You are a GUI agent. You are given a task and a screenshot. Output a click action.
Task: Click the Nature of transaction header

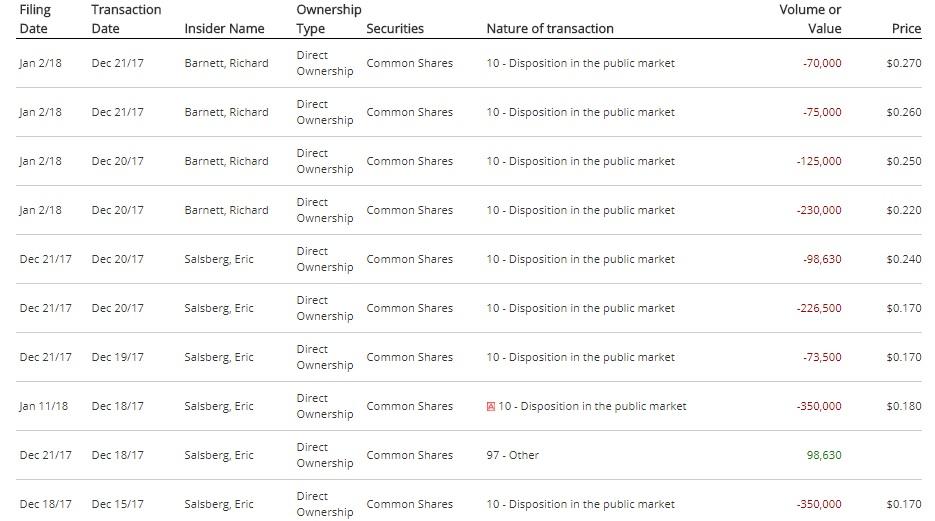(550, 29)
